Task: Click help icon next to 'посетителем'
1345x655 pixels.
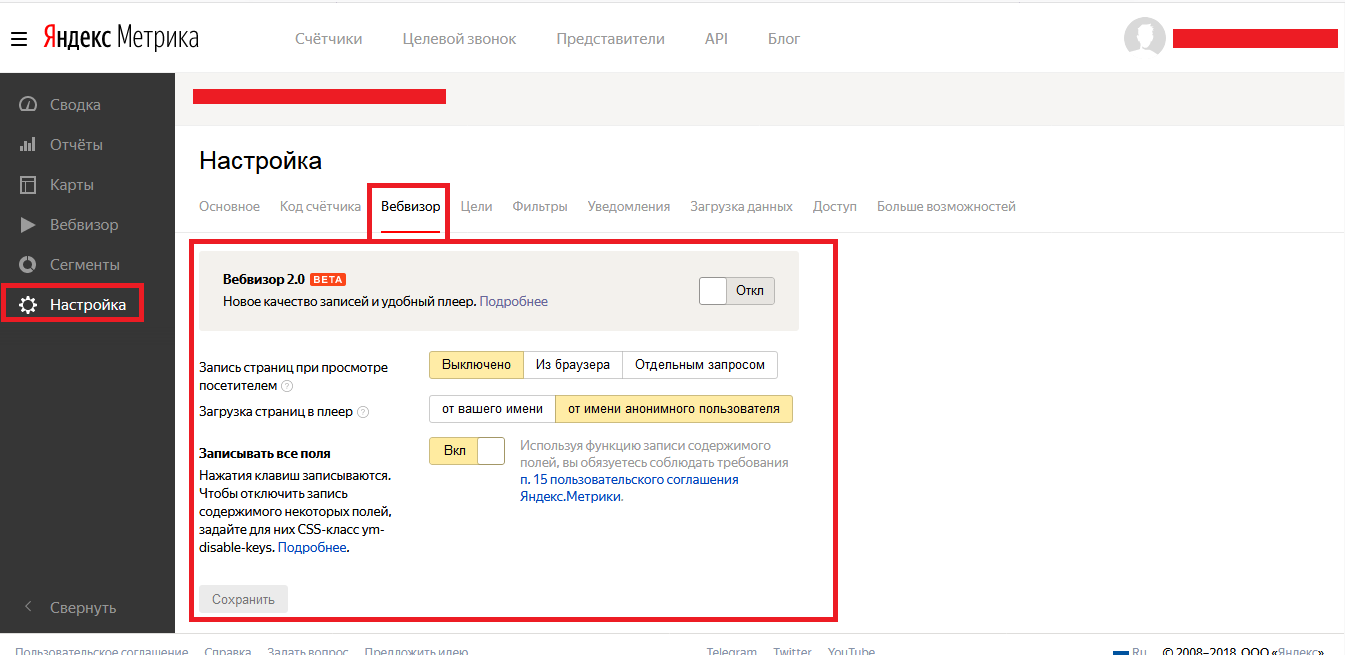Action: click(287, 386)
